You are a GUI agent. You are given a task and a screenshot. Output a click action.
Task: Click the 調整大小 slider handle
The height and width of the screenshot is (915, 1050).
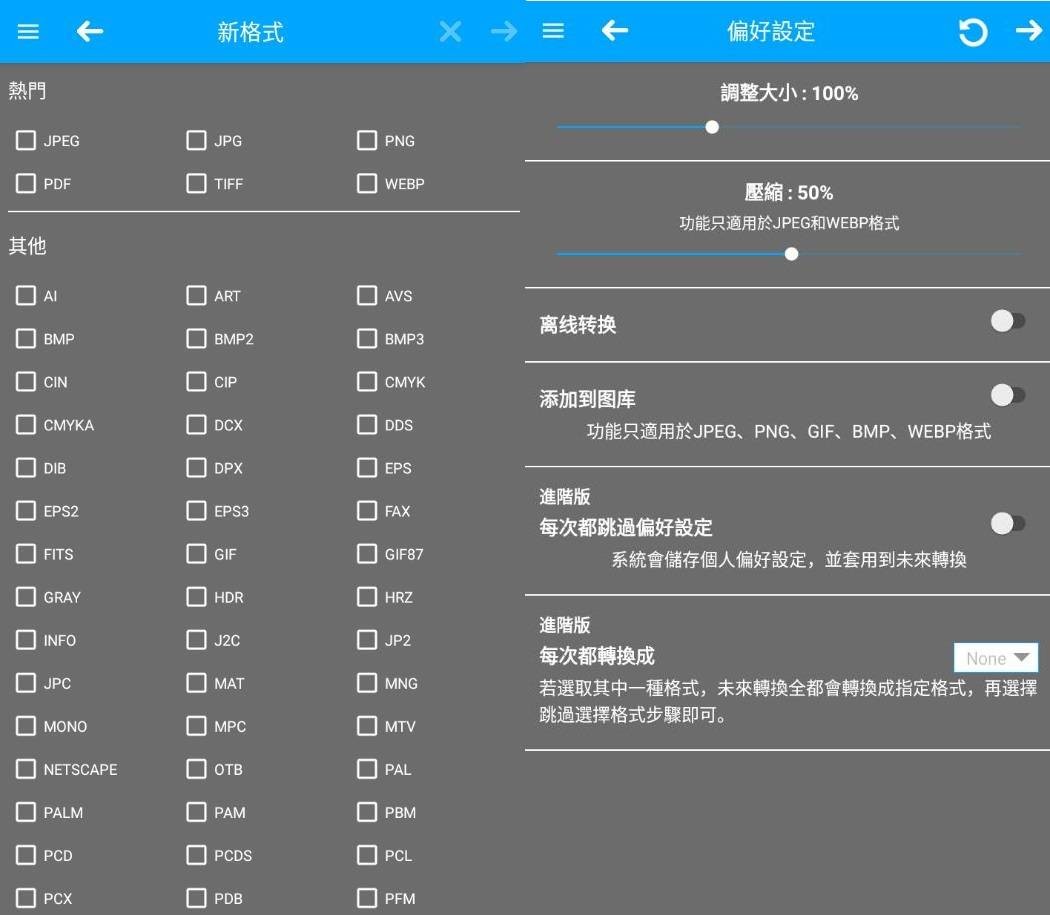pos(712,127)
